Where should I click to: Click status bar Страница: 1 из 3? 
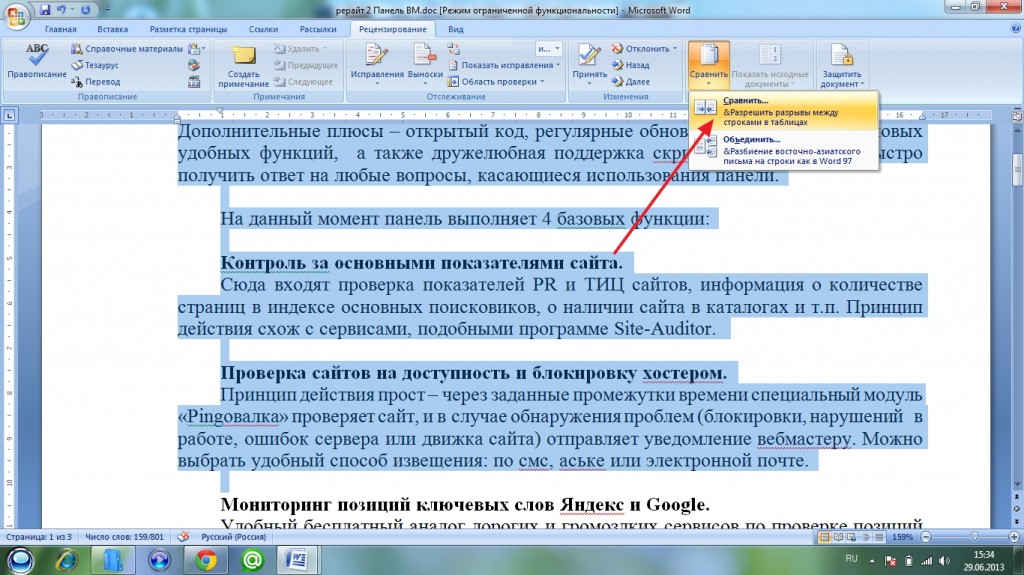[39, 537]
